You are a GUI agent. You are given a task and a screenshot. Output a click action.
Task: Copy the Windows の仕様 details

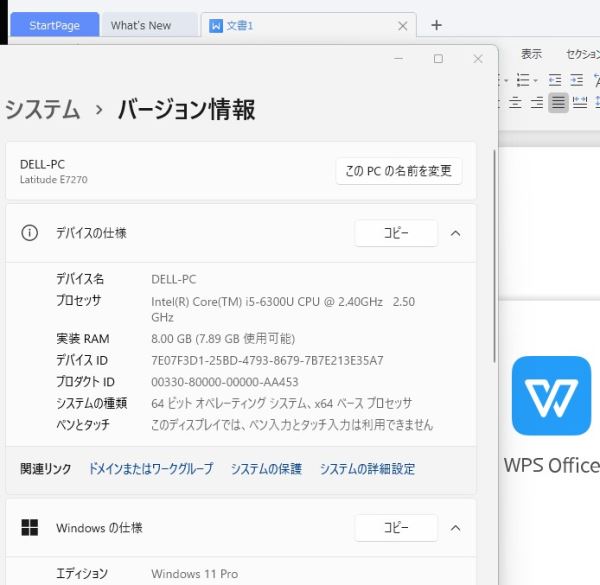point(396,528)
